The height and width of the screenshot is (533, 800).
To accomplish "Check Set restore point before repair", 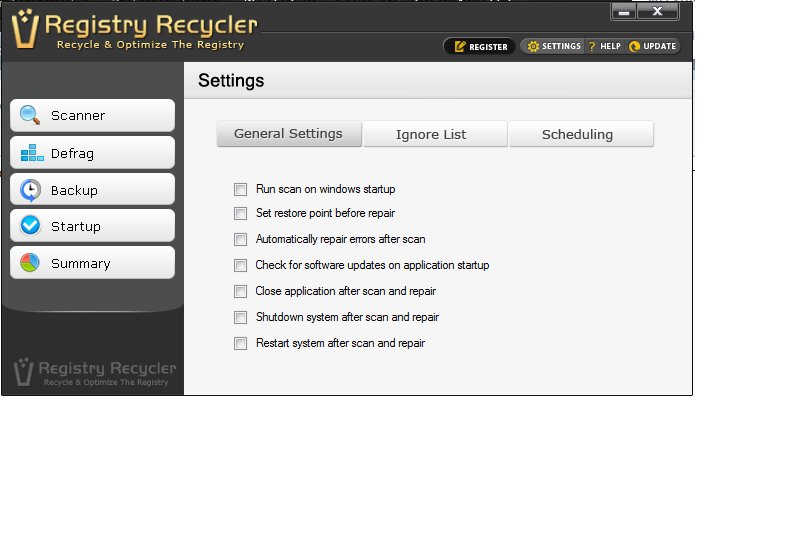I will click(240, 213).
